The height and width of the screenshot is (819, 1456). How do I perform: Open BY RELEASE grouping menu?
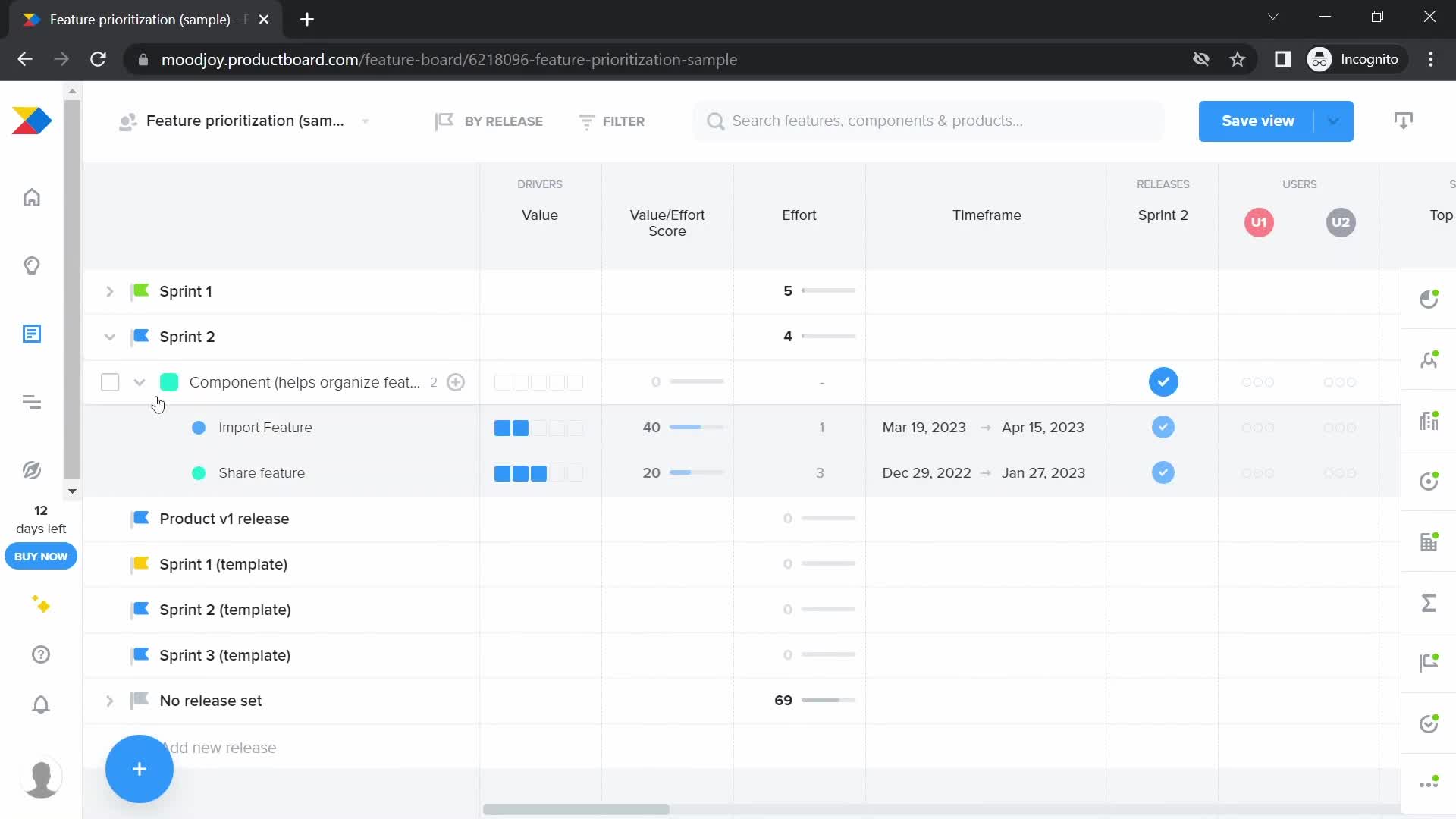click(489, 121)
